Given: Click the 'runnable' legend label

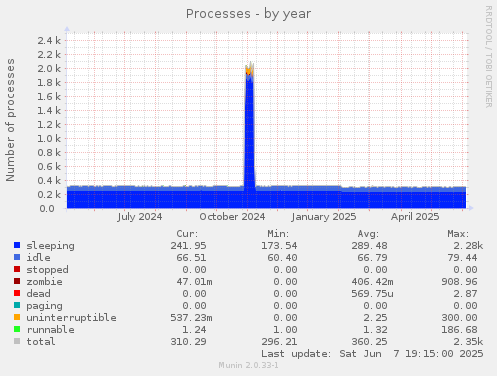Looking at the screenshot, I should (x=50, y=330).
